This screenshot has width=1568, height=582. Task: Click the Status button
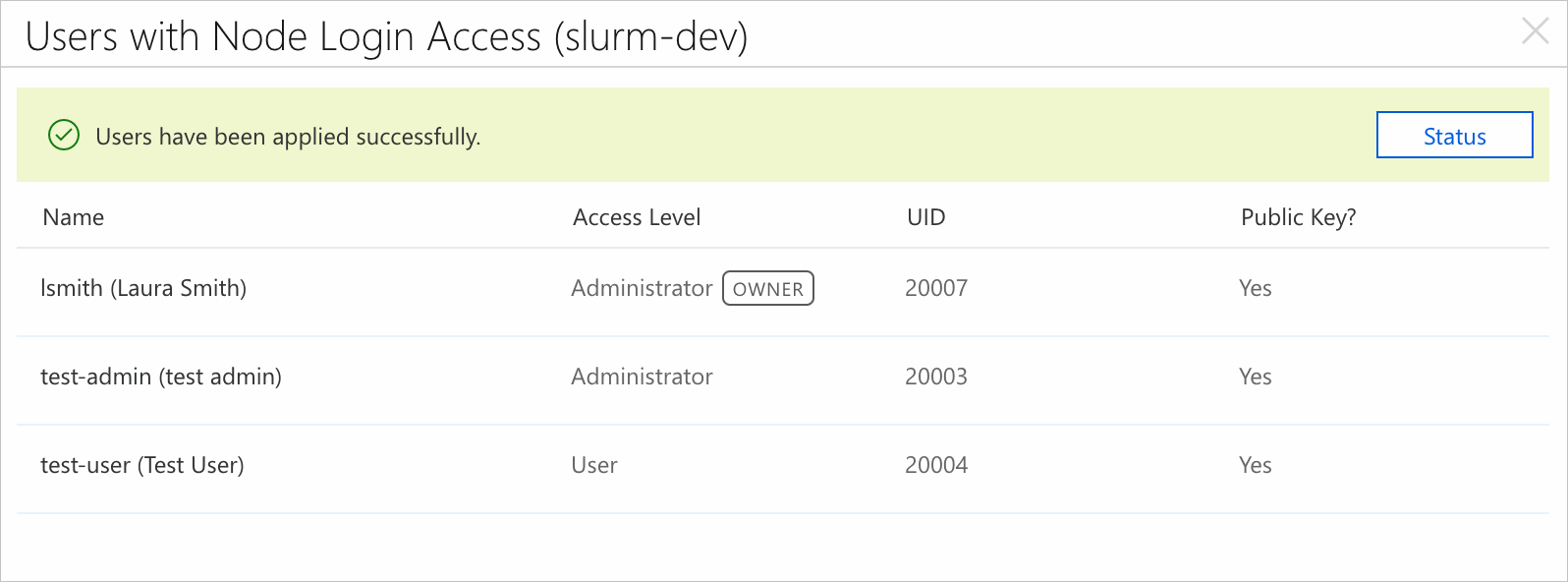click(x=1454, y=135)
